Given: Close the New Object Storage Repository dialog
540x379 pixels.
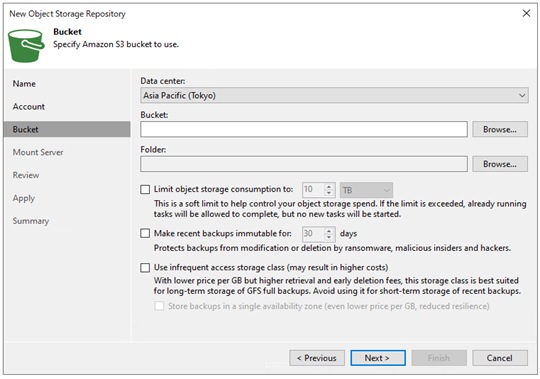Looking at the screenshot, I should click(526, 13).
